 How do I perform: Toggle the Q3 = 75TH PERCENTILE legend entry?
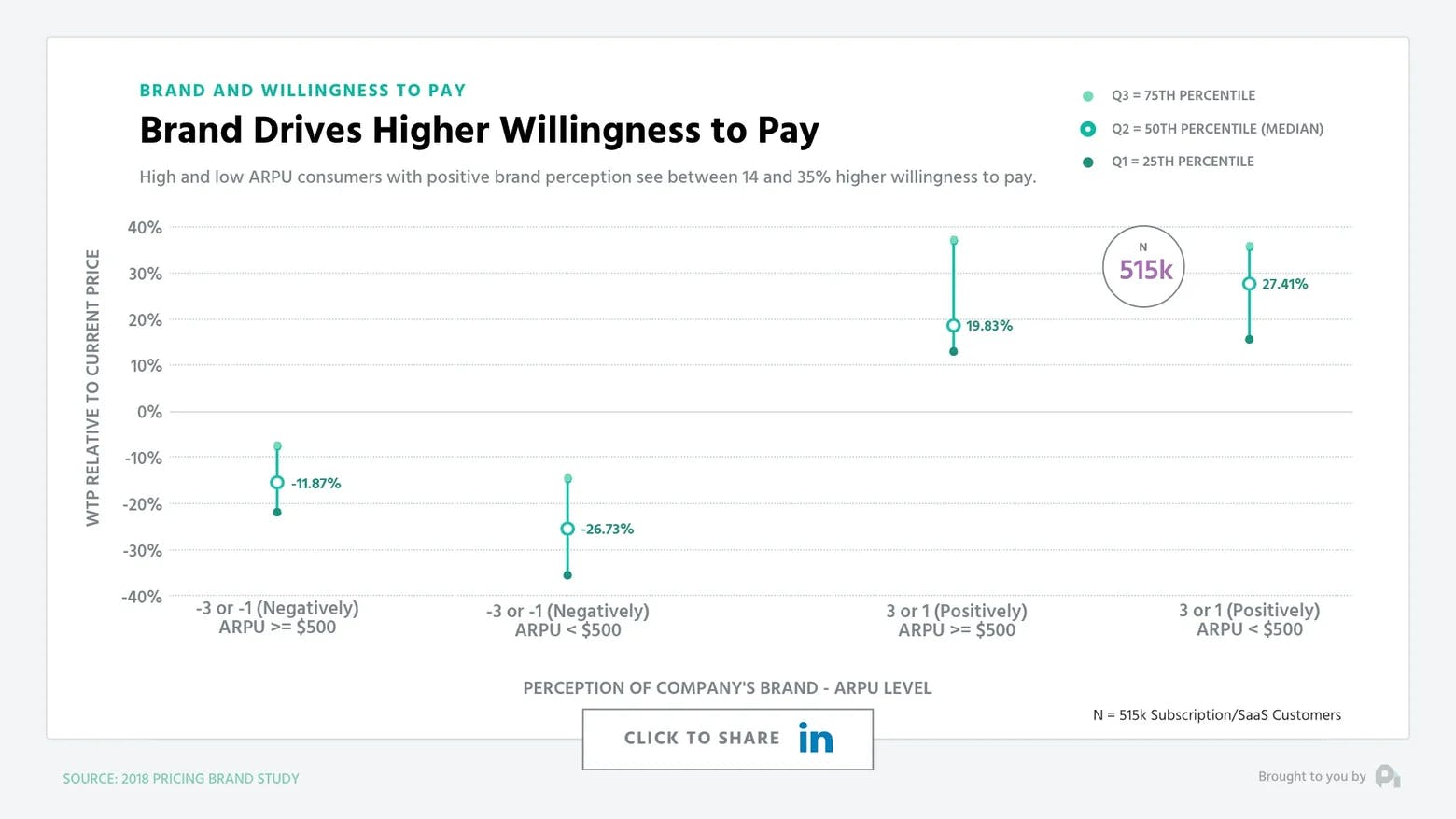(1183, 95)
